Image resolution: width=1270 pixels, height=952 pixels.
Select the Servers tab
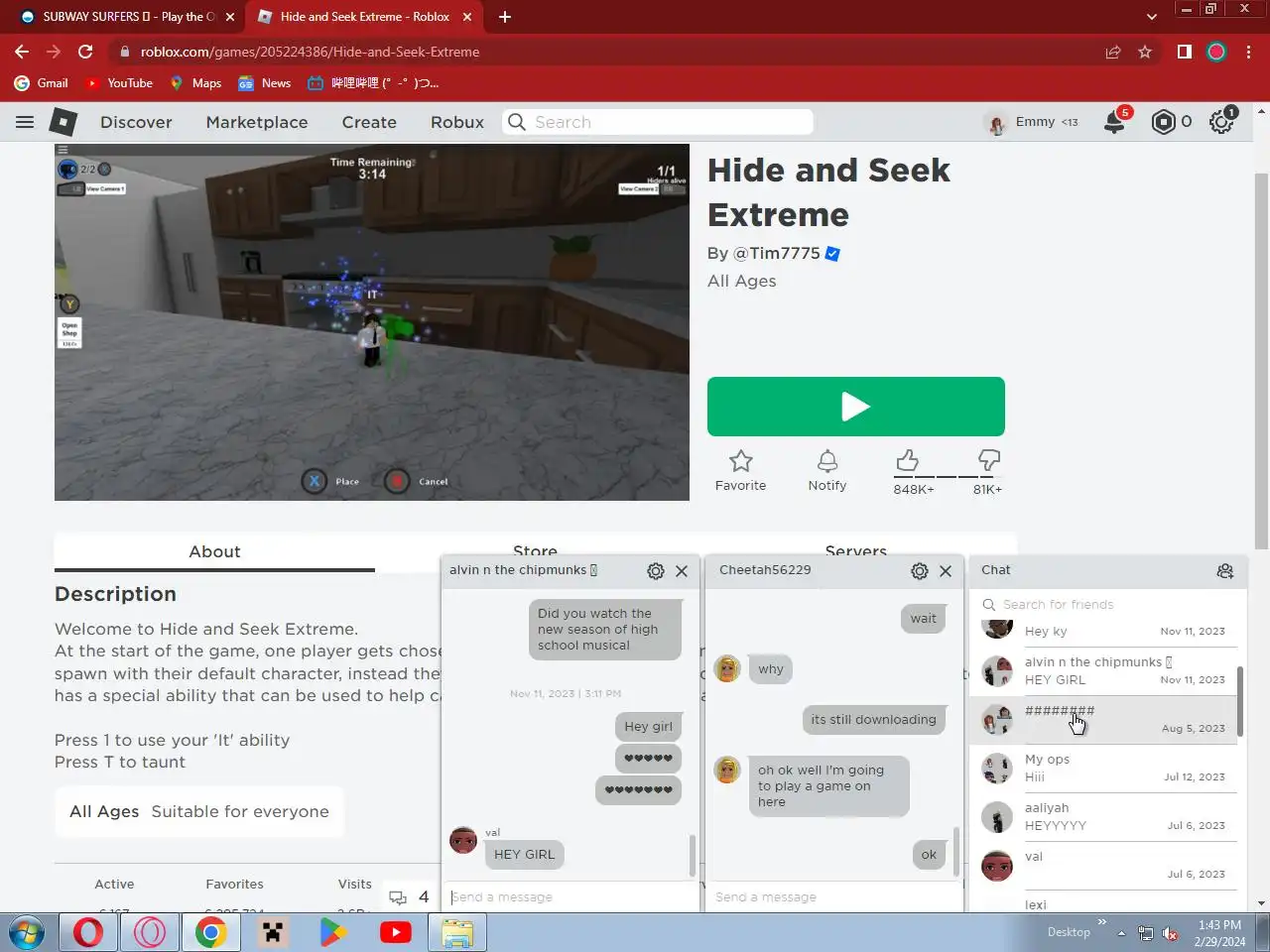[856, 550]
